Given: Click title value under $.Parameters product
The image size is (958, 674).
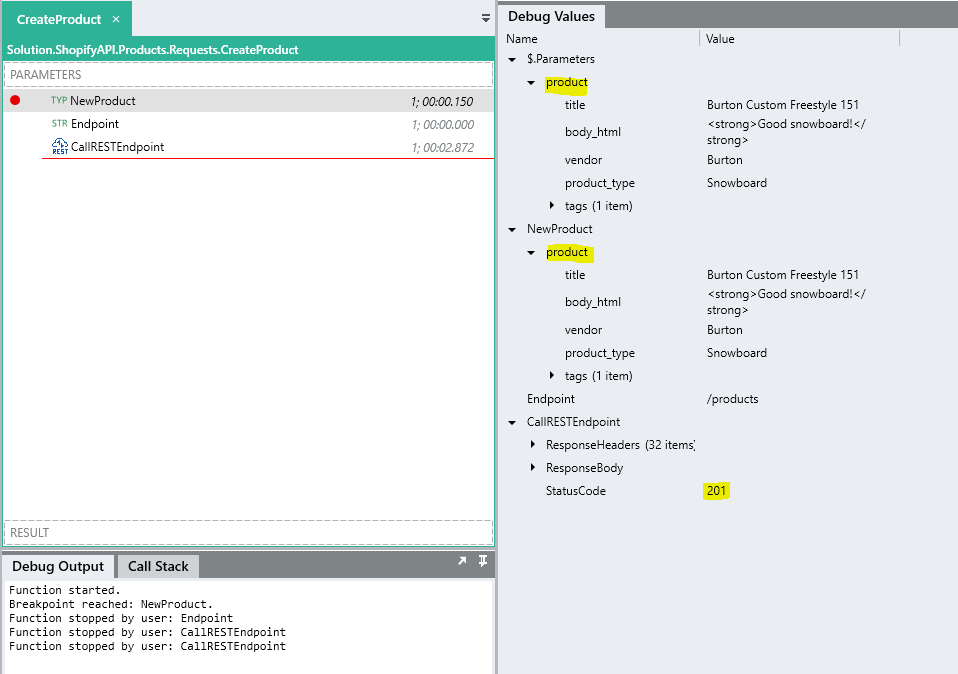Looking at the screenshot, I should (x=783, y=105).
